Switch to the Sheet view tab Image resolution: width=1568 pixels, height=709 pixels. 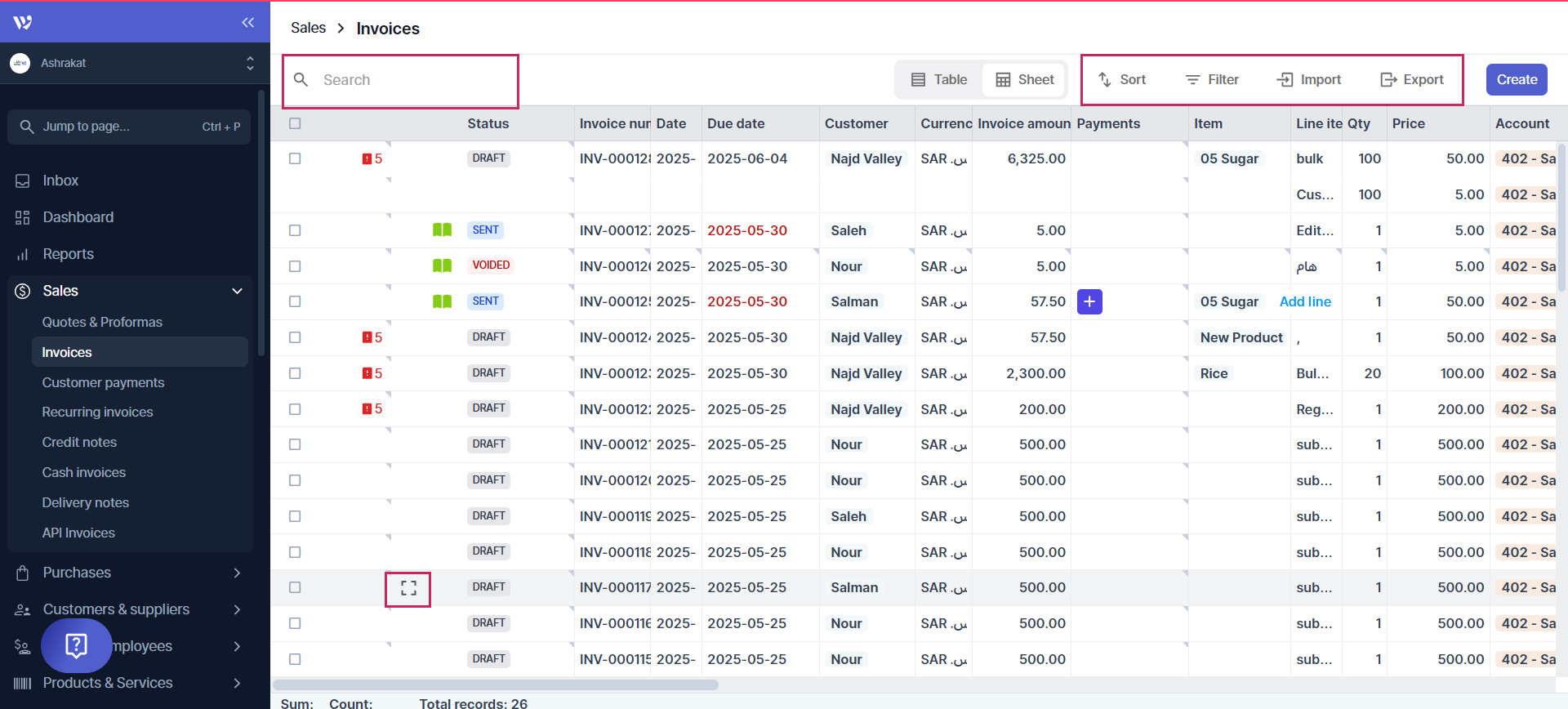[1024, 79]
